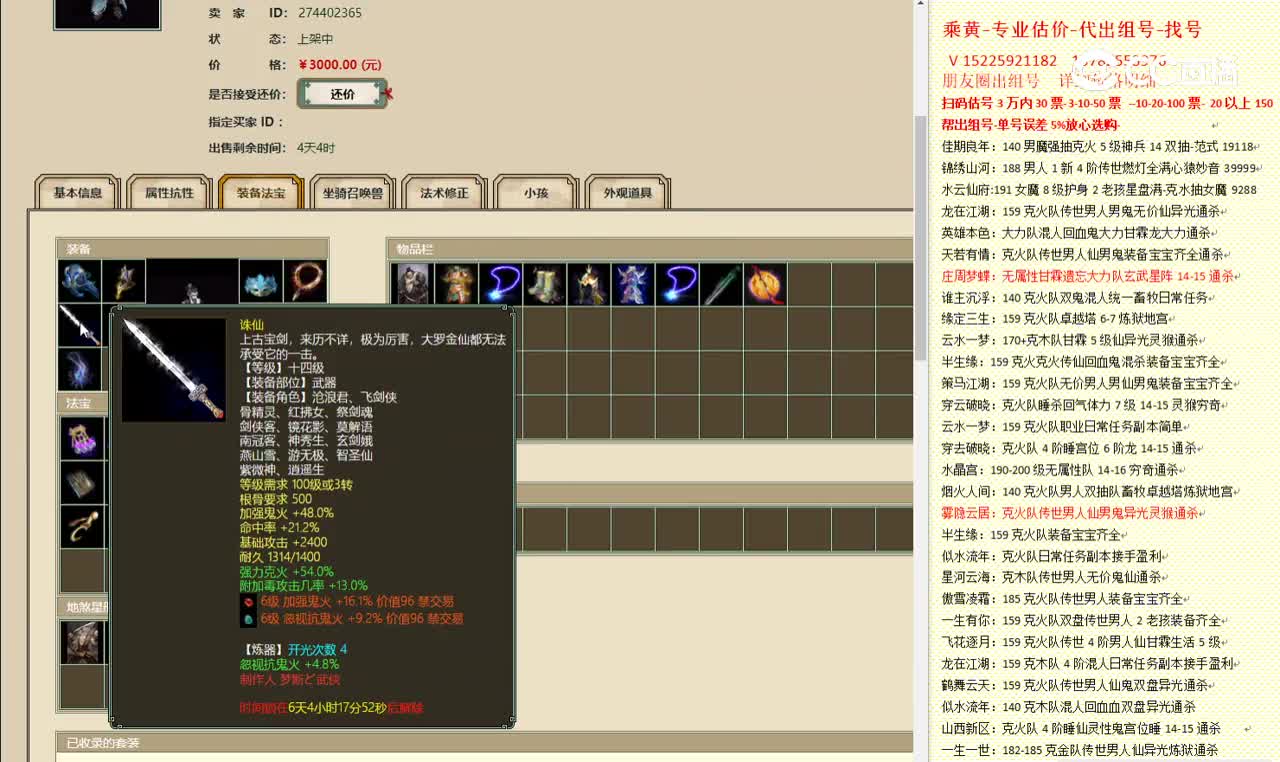Viewport: 1280px width, 762px height.
Task: Click the listing 水云仙府 191女魔
Action: [x=1099, y=189]
